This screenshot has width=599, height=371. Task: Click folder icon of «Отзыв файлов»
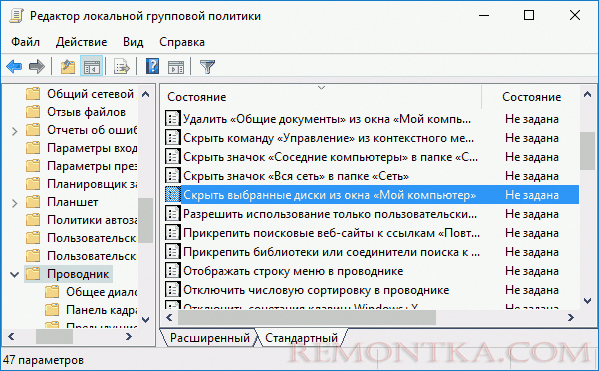33,112
